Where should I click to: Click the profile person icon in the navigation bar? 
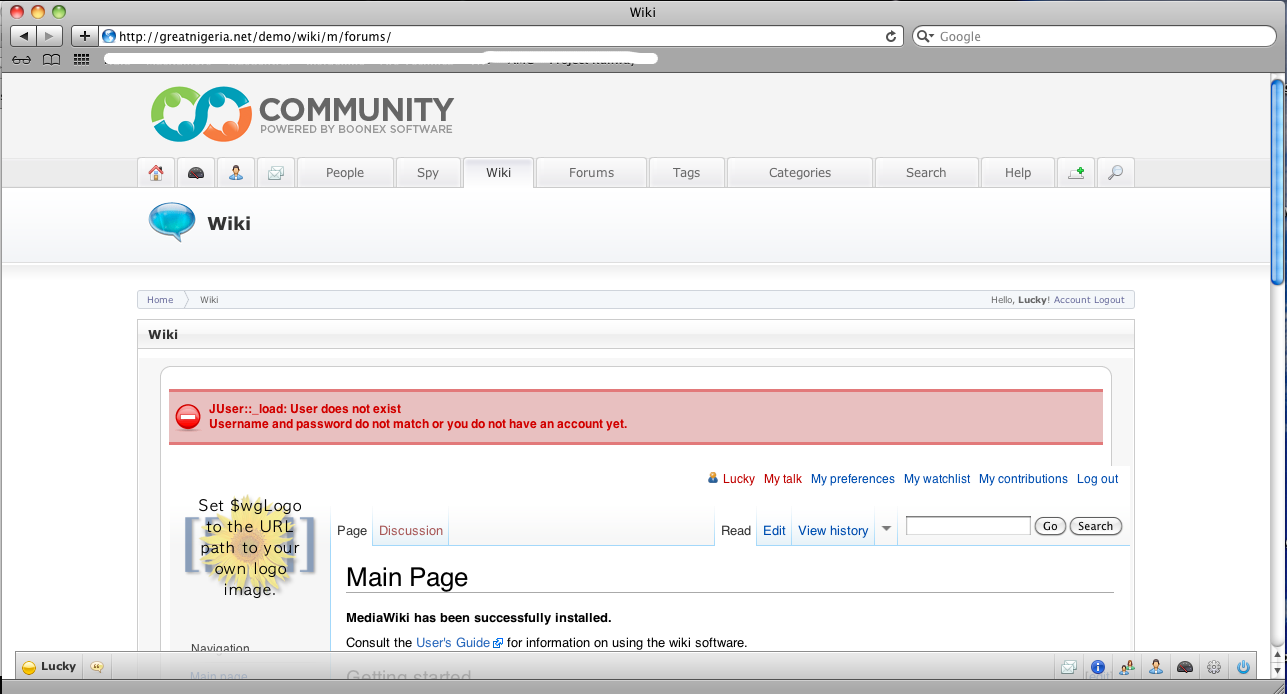[x=236, y=173]
